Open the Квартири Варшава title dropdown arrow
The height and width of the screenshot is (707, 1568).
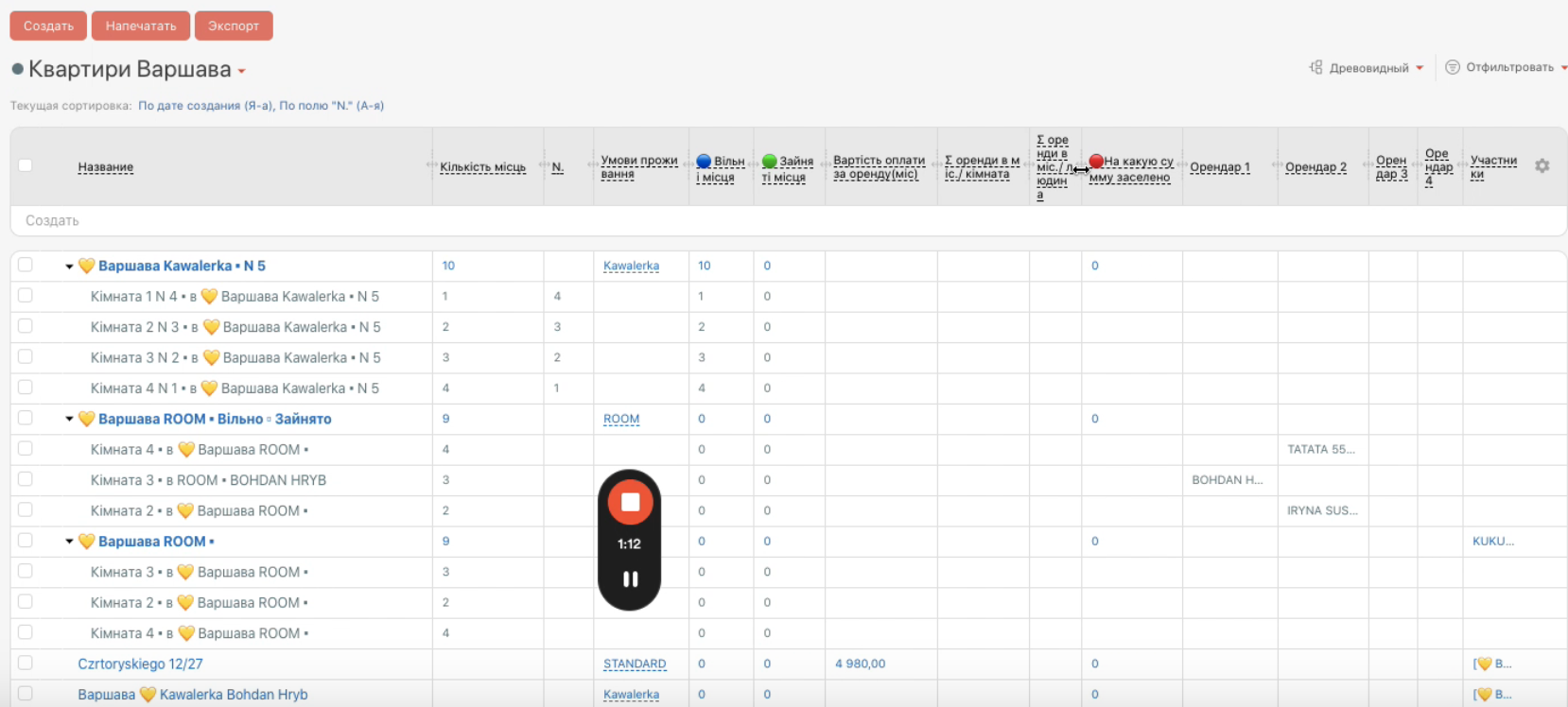coord(242,71)
